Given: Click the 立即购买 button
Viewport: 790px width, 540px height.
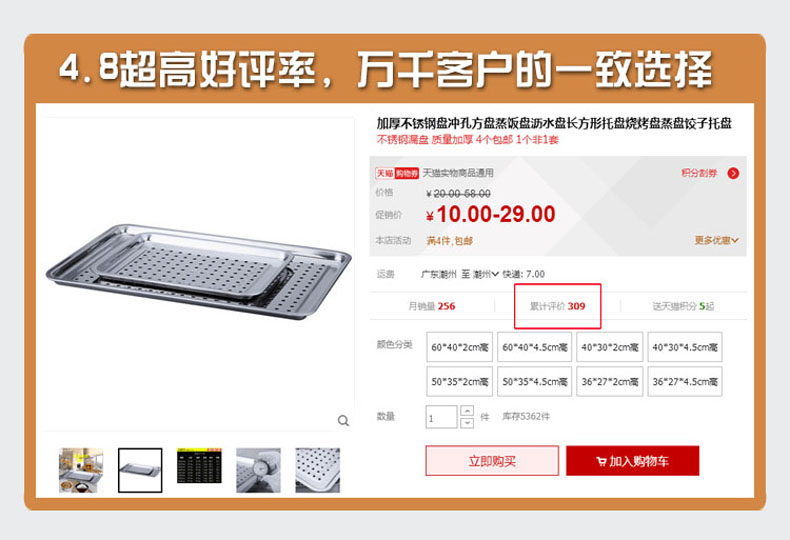Looking at the screenshot, I should click(492, 460).
